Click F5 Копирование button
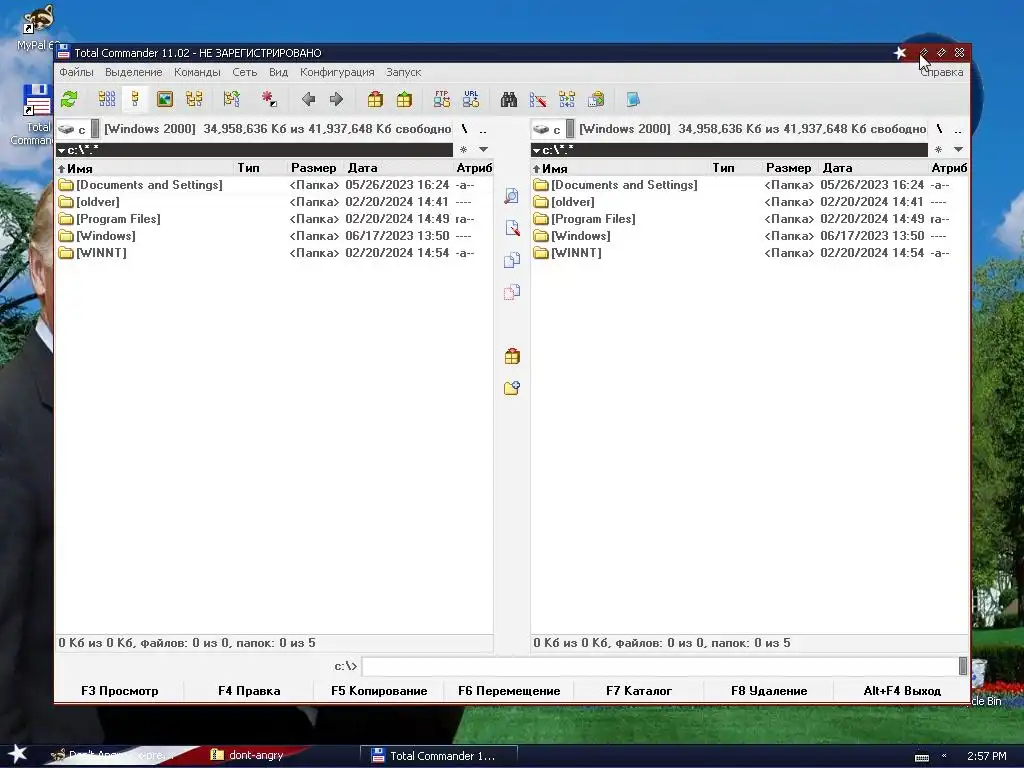Image resolution: width=1024 pixels, height=768 pixels. point(379,691)
